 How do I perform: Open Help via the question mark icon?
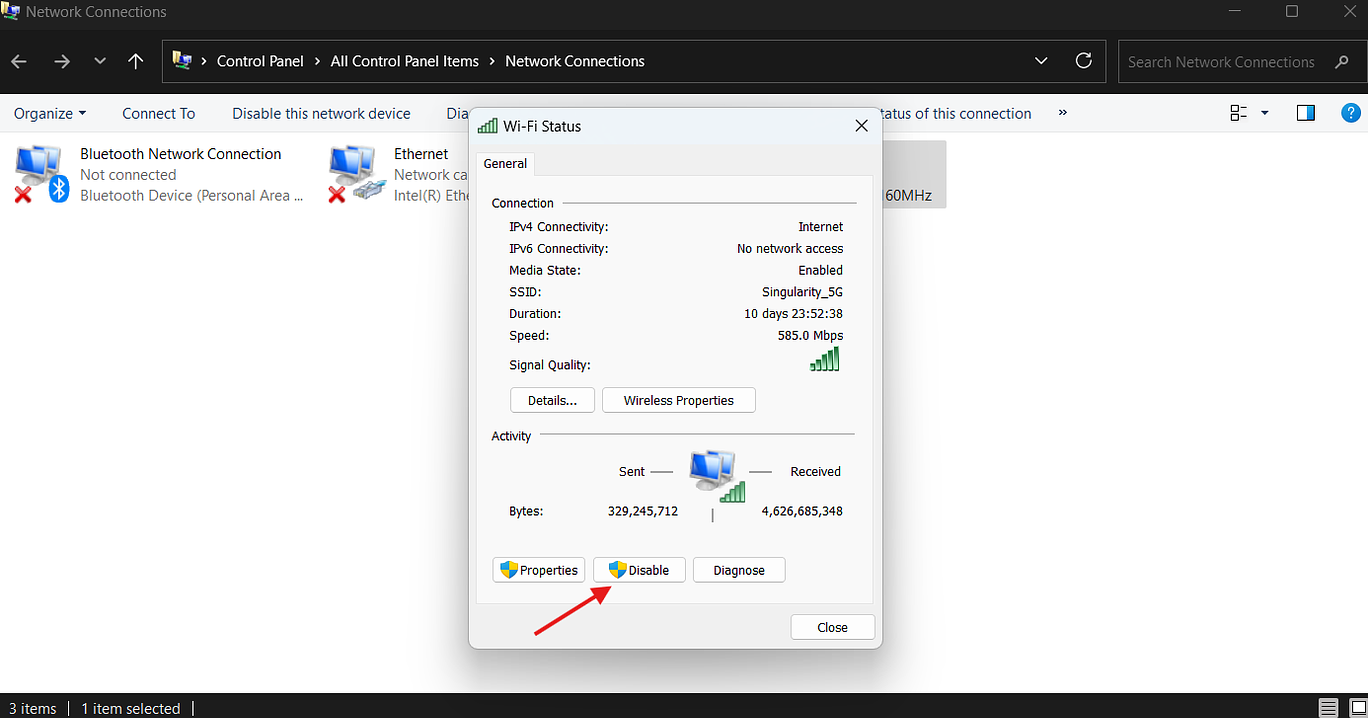pyautogui.click(x=1352, y=113)
